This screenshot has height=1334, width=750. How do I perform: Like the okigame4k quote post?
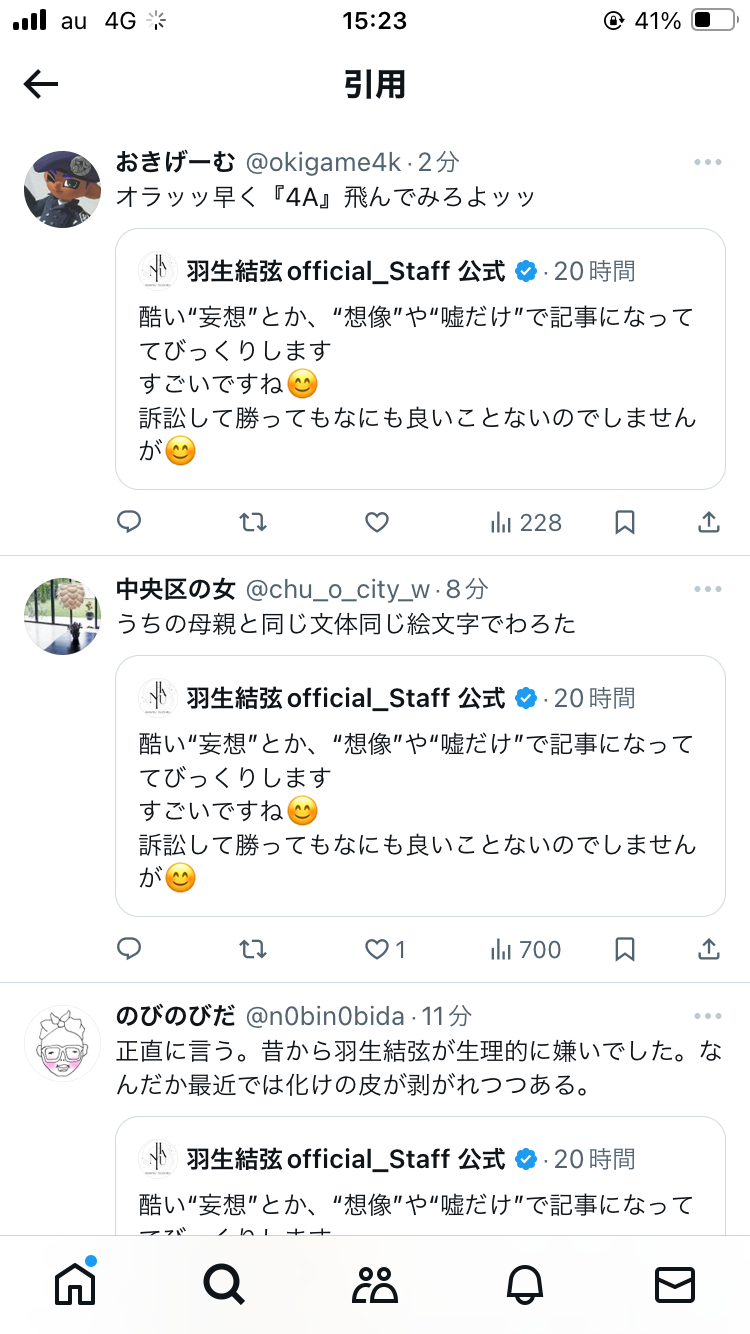pyautogui.click(x=376, y=521)
